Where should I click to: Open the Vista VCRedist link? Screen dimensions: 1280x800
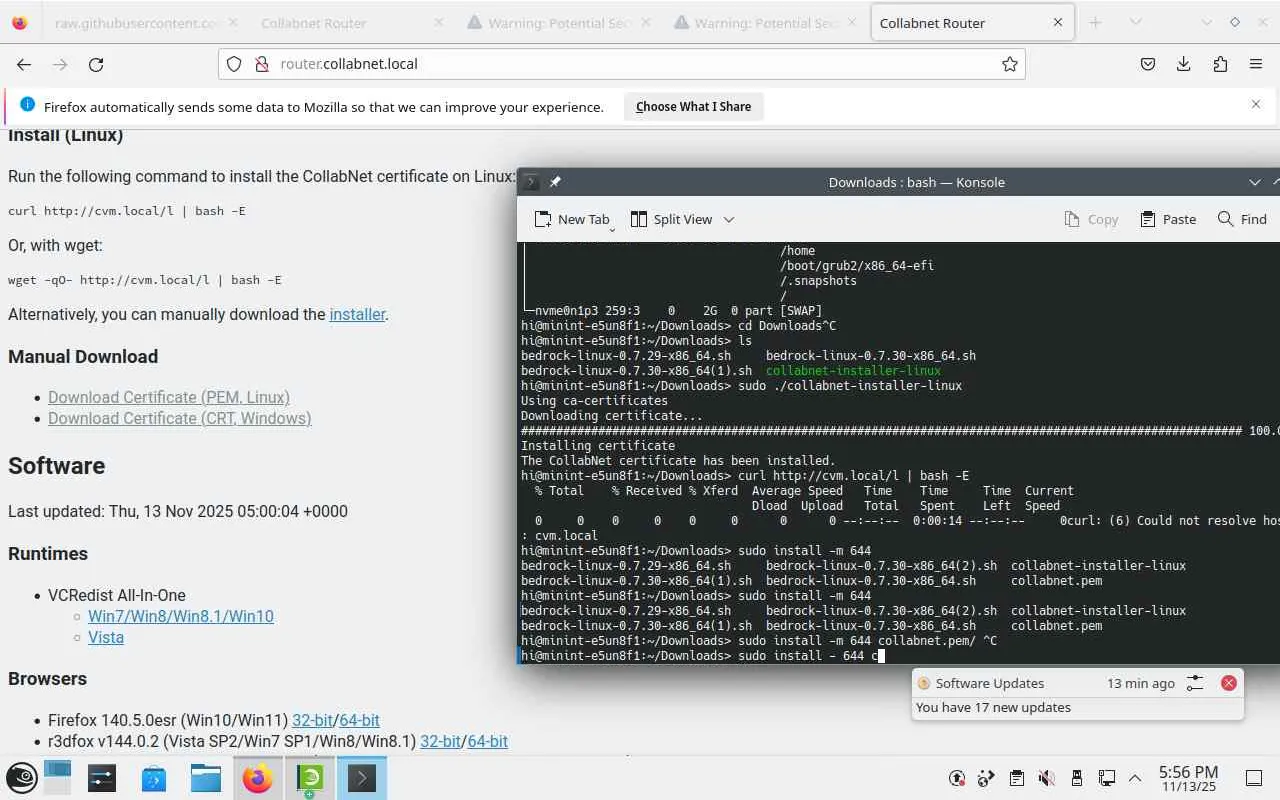click(106, 637)
